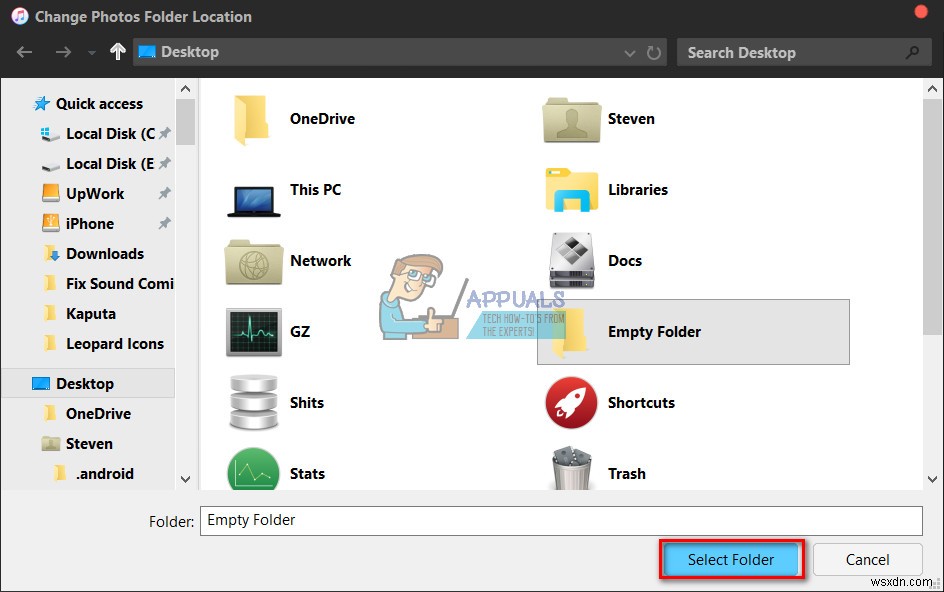Click the Shortcuts rocket icon

(571, 402)
